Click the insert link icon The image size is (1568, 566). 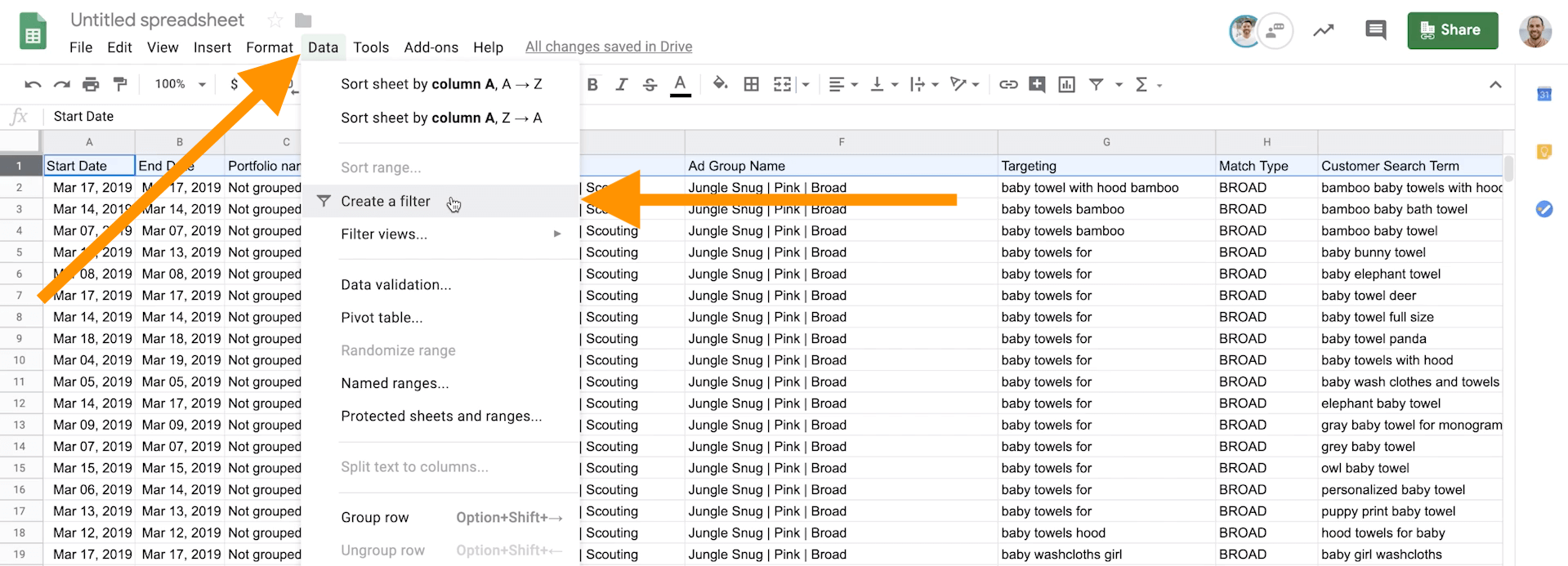[x=1008, y=84]
